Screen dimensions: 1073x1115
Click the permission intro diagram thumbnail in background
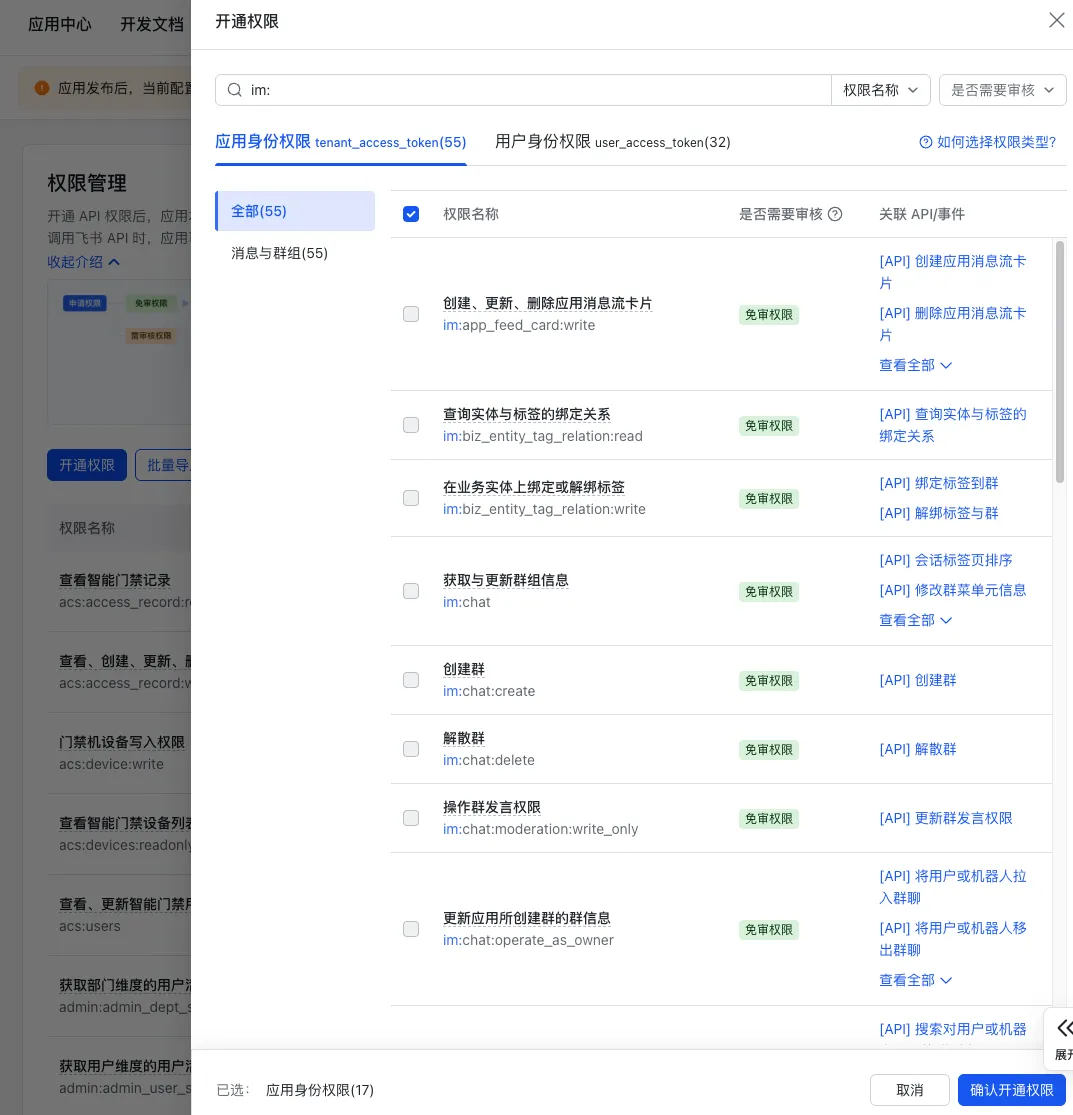(119, 352)
